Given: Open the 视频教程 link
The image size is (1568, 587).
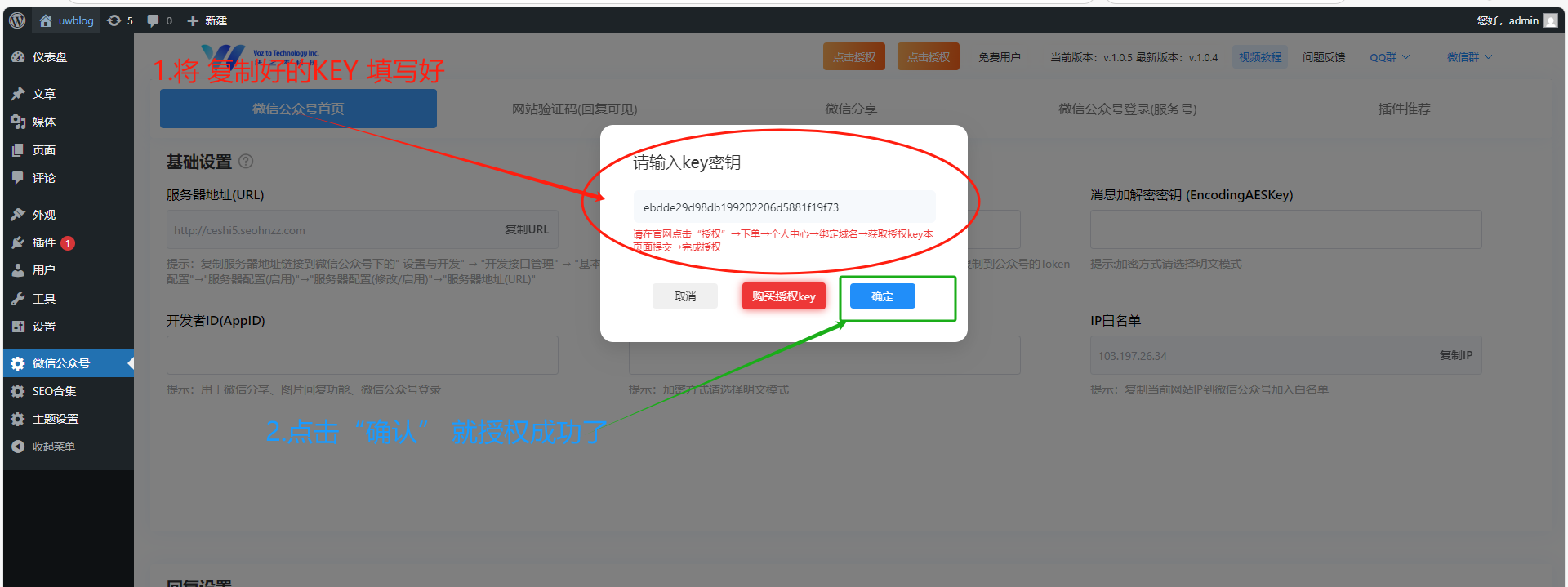Looking at the screenshot, I should [1260, 57].
